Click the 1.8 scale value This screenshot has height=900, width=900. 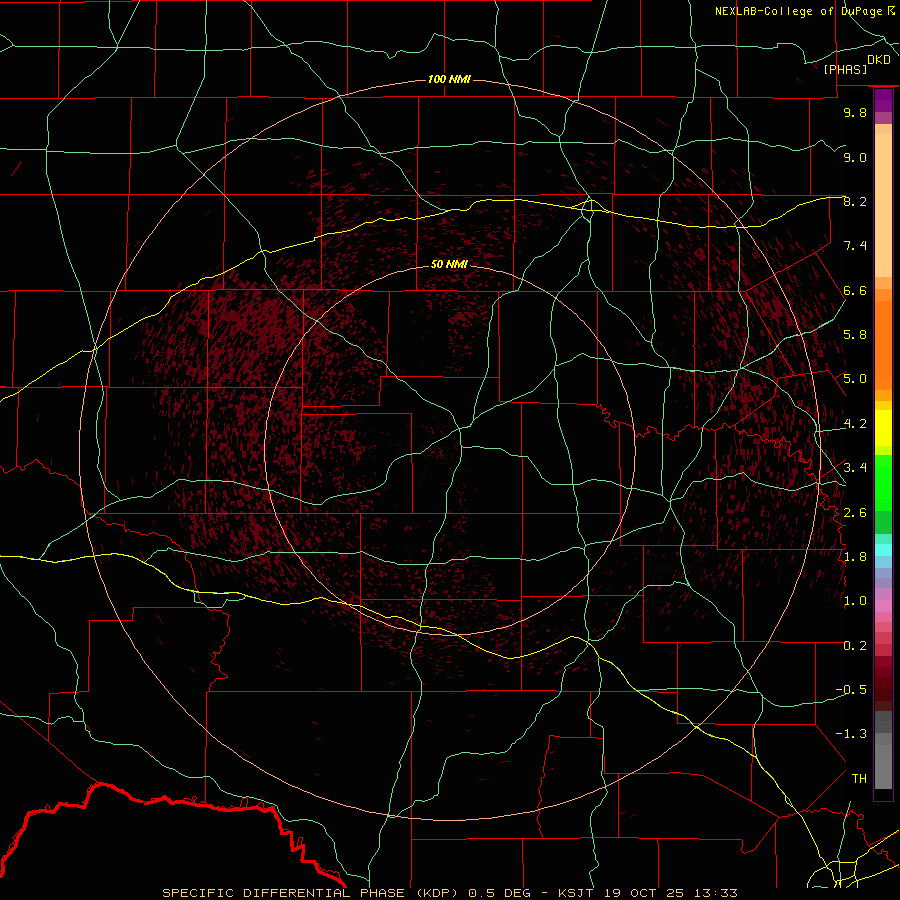pyautogui.click(x=855, y=557)
